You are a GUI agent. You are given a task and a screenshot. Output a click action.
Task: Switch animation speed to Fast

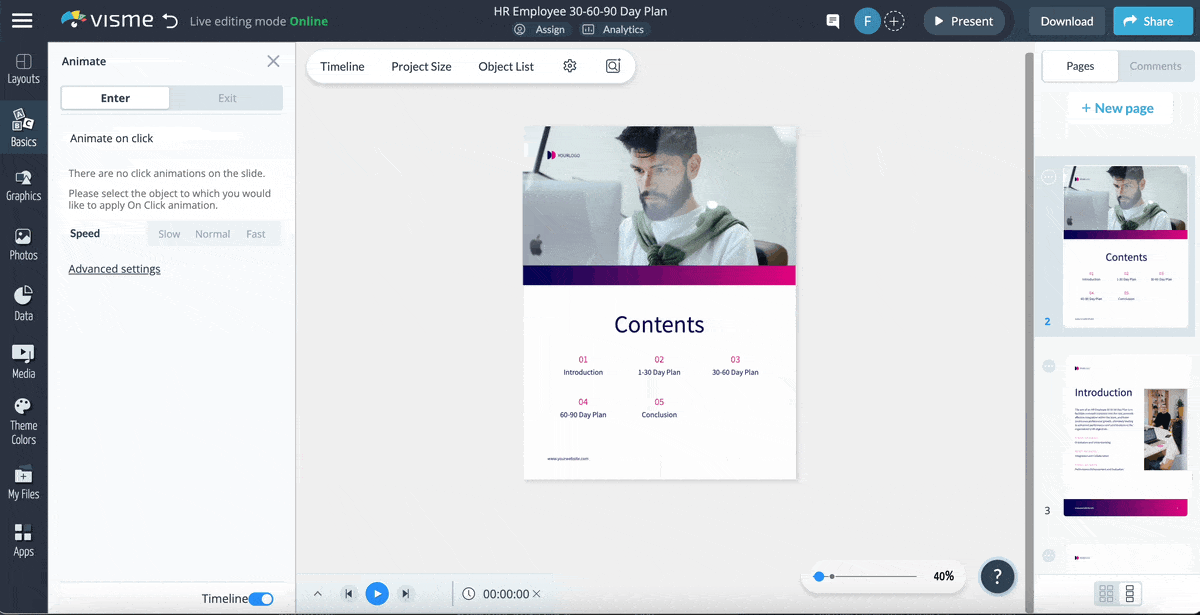point(255,233)
